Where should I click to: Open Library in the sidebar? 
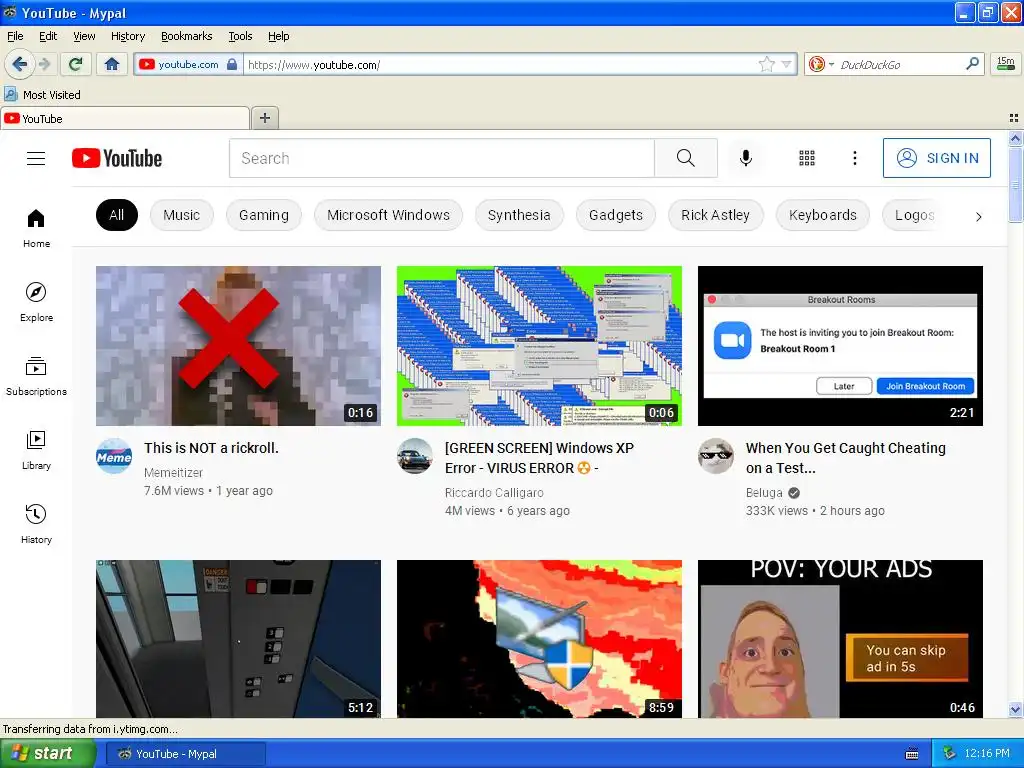coord(37,451)
